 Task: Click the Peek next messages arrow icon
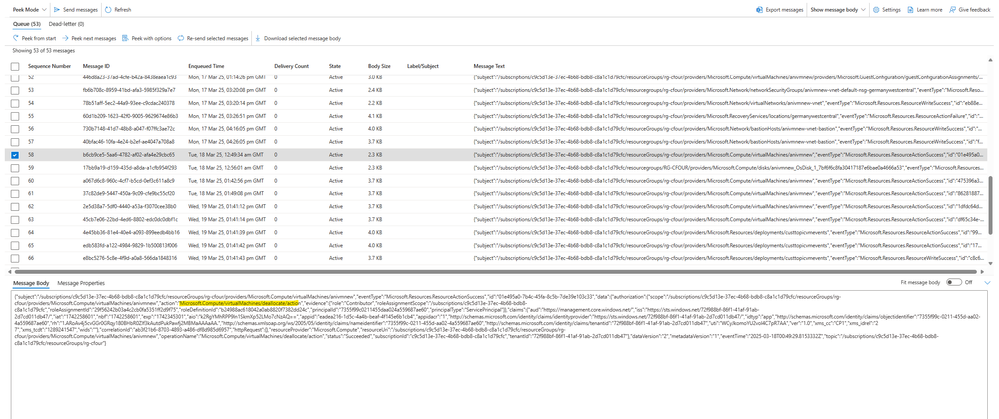[65, 38]
